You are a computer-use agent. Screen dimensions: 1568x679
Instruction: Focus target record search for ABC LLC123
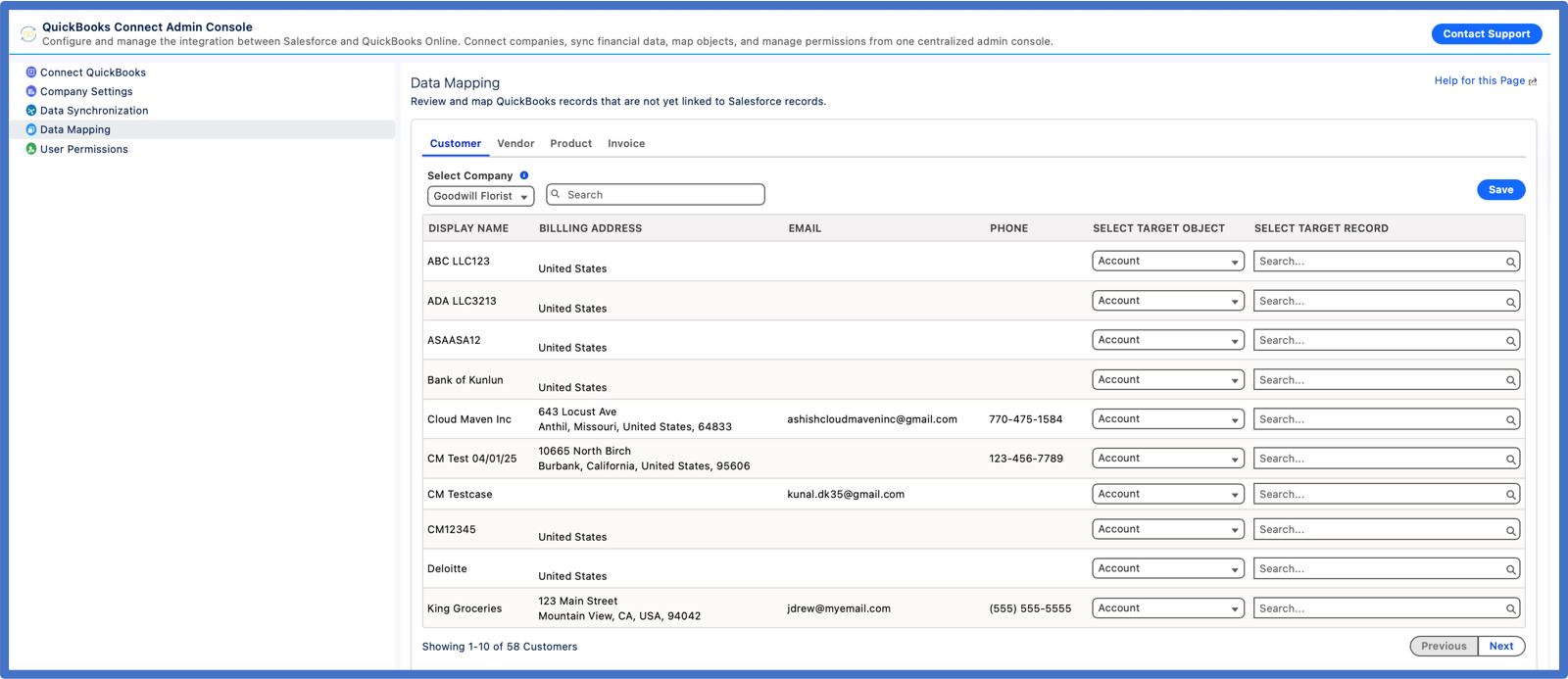pos(1387,262)
